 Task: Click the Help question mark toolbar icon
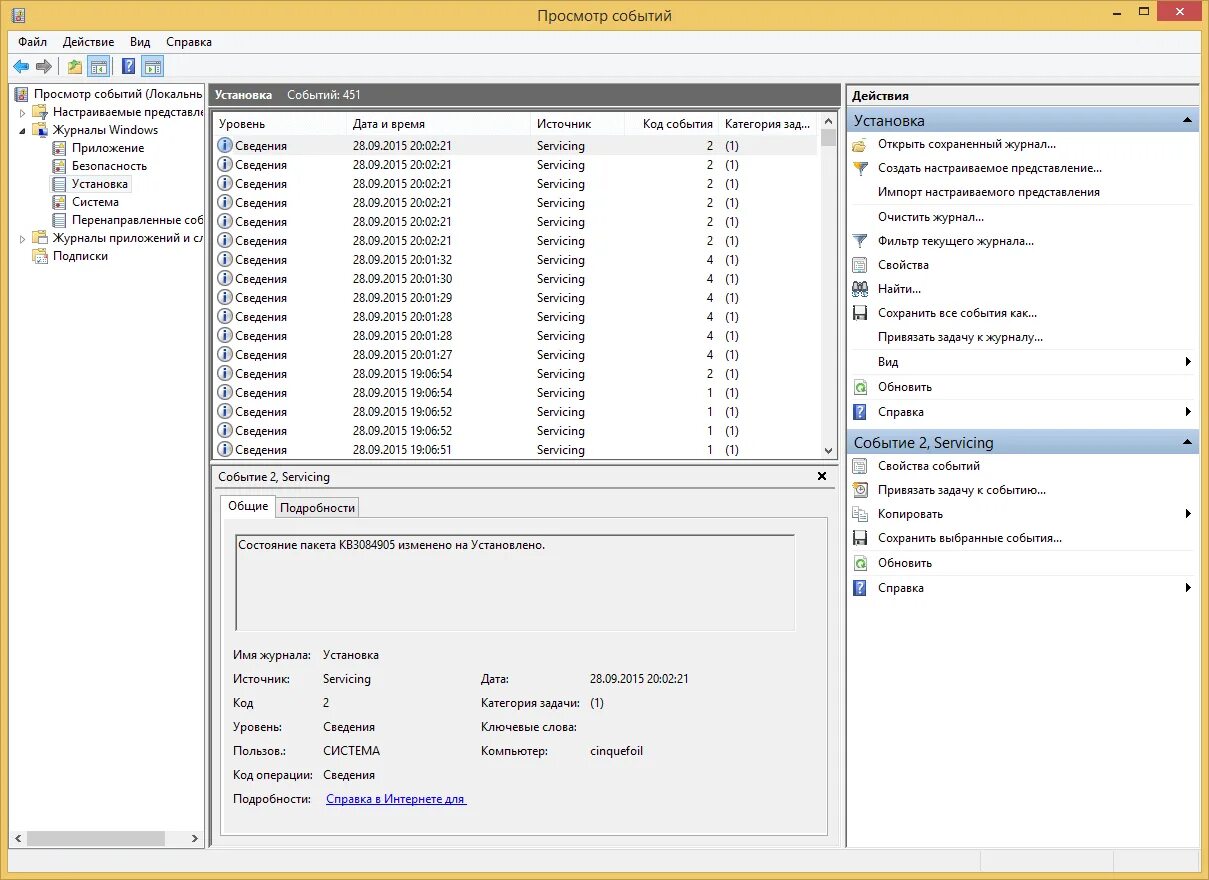(x=129, y=67)
